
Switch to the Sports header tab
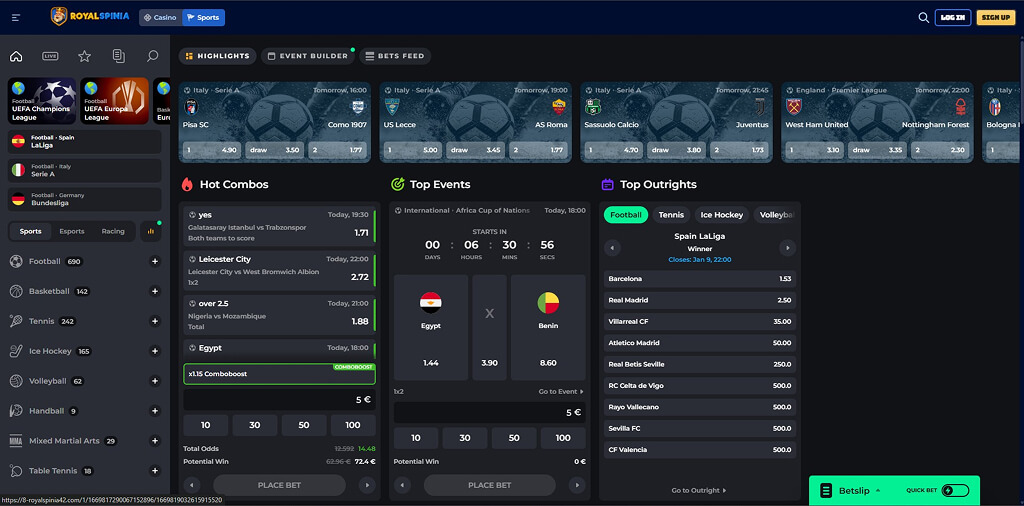click(204, 18)
